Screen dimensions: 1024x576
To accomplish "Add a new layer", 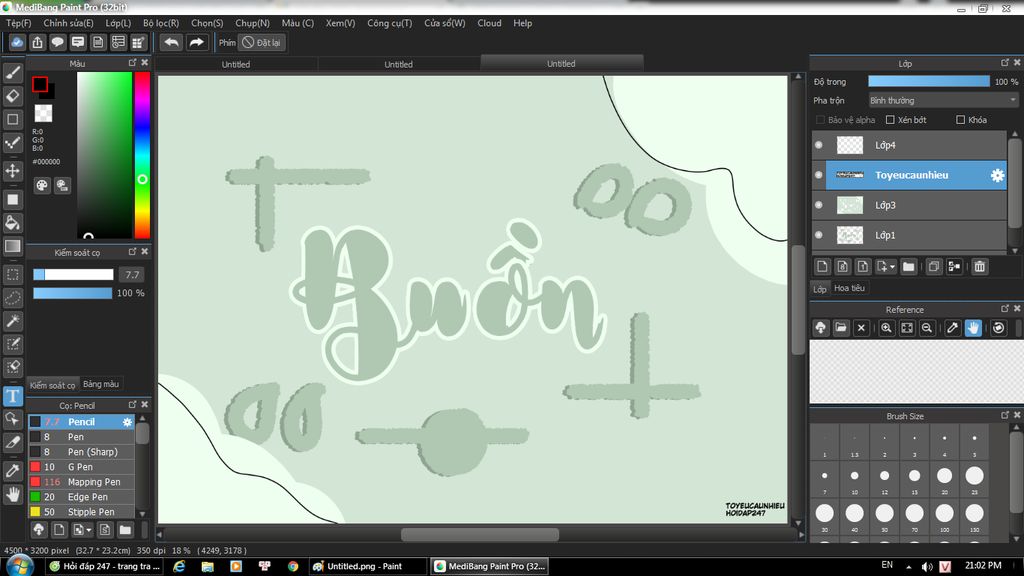I will [x=822, y=266].
